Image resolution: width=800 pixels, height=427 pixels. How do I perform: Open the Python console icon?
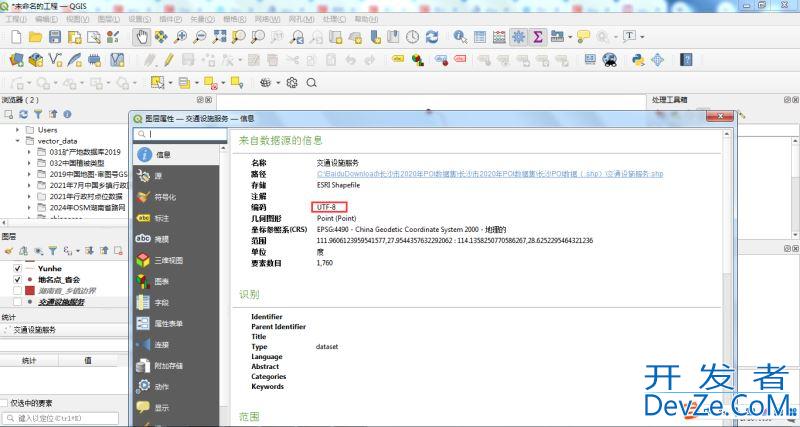coord(638,60)
